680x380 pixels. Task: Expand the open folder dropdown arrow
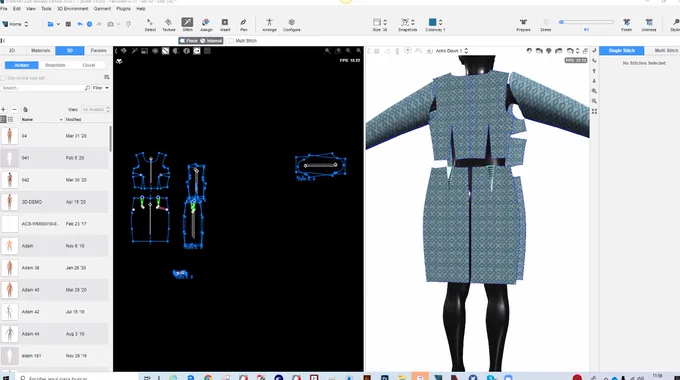58,24
